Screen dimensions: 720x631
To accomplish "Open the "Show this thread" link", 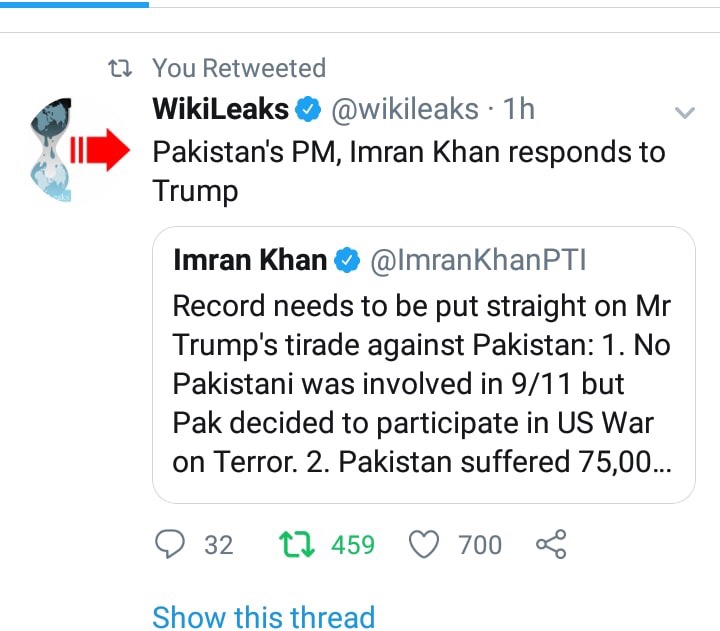I will pyautogui.click(x=263, y=617).
